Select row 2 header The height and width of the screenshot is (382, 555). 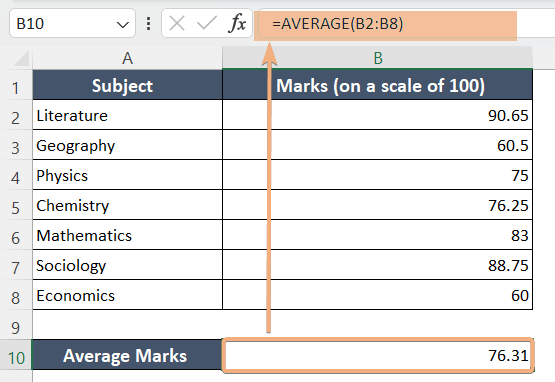click(x=16, y=115)
